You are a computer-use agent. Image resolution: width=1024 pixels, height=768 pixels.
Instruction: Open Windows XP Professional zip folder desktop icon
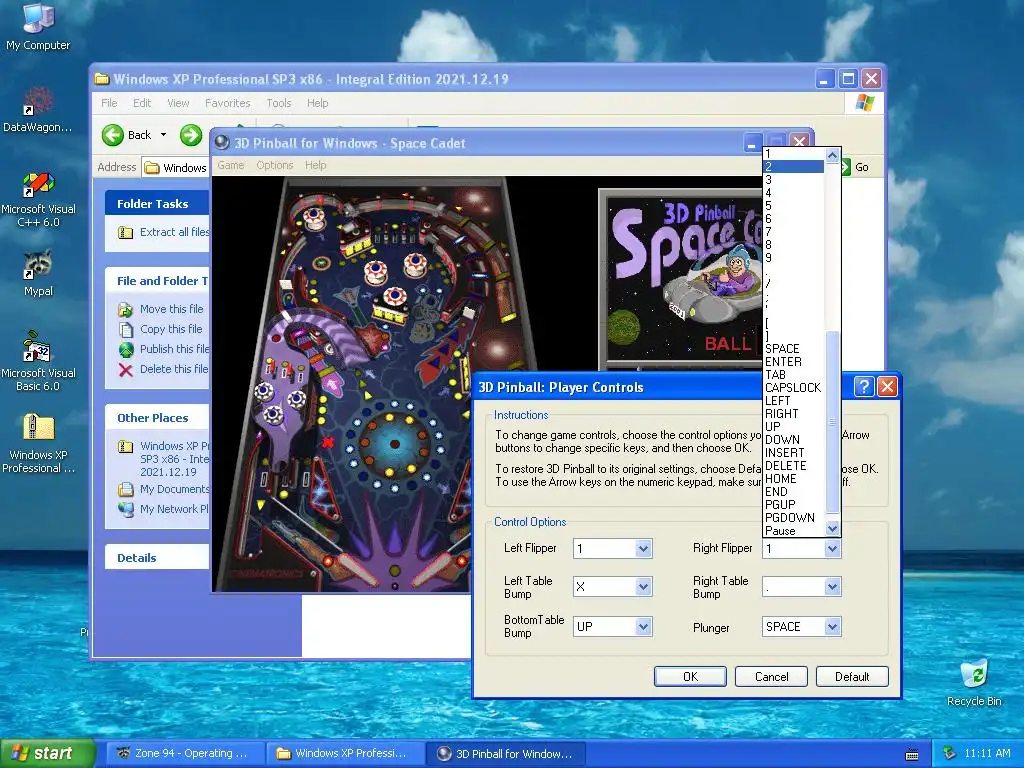[x=38, y=443]
